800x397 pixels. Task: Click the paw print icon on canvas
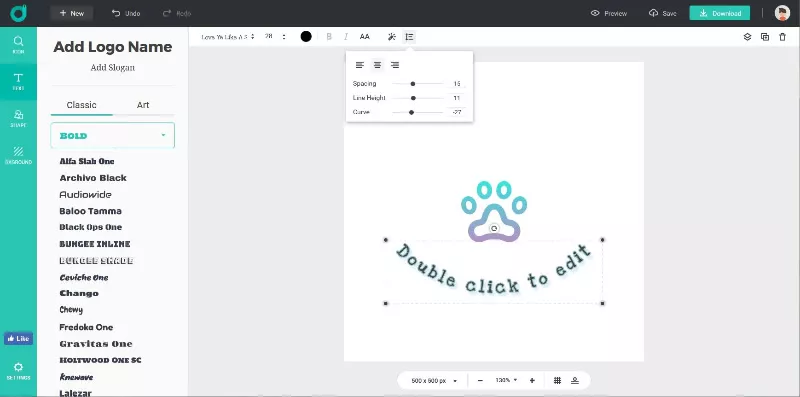(494, 211)
